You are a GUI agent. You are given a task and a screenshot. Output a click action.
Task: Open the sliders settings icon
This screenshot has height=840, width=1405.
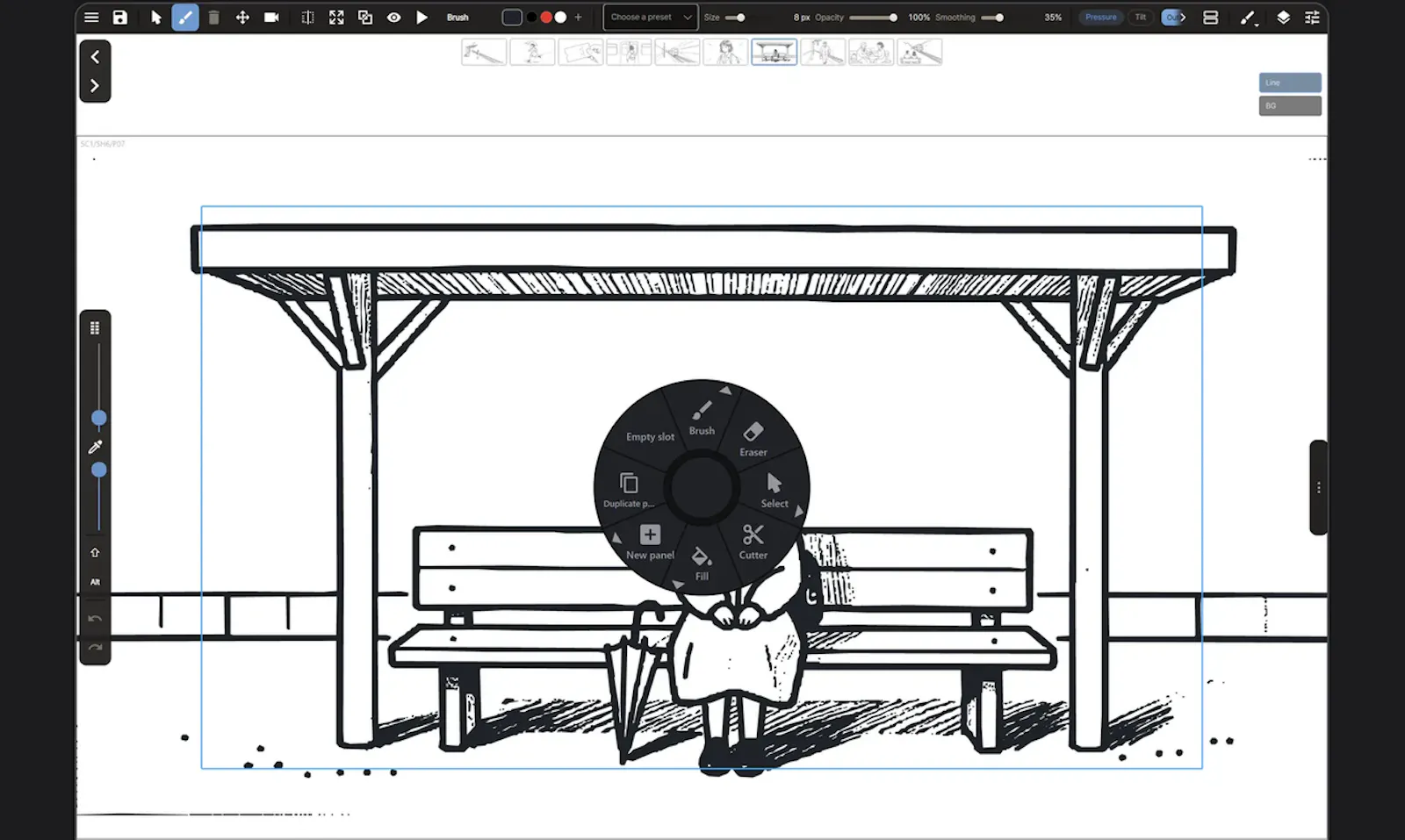pyautogui.click(x=1312, y=18)
